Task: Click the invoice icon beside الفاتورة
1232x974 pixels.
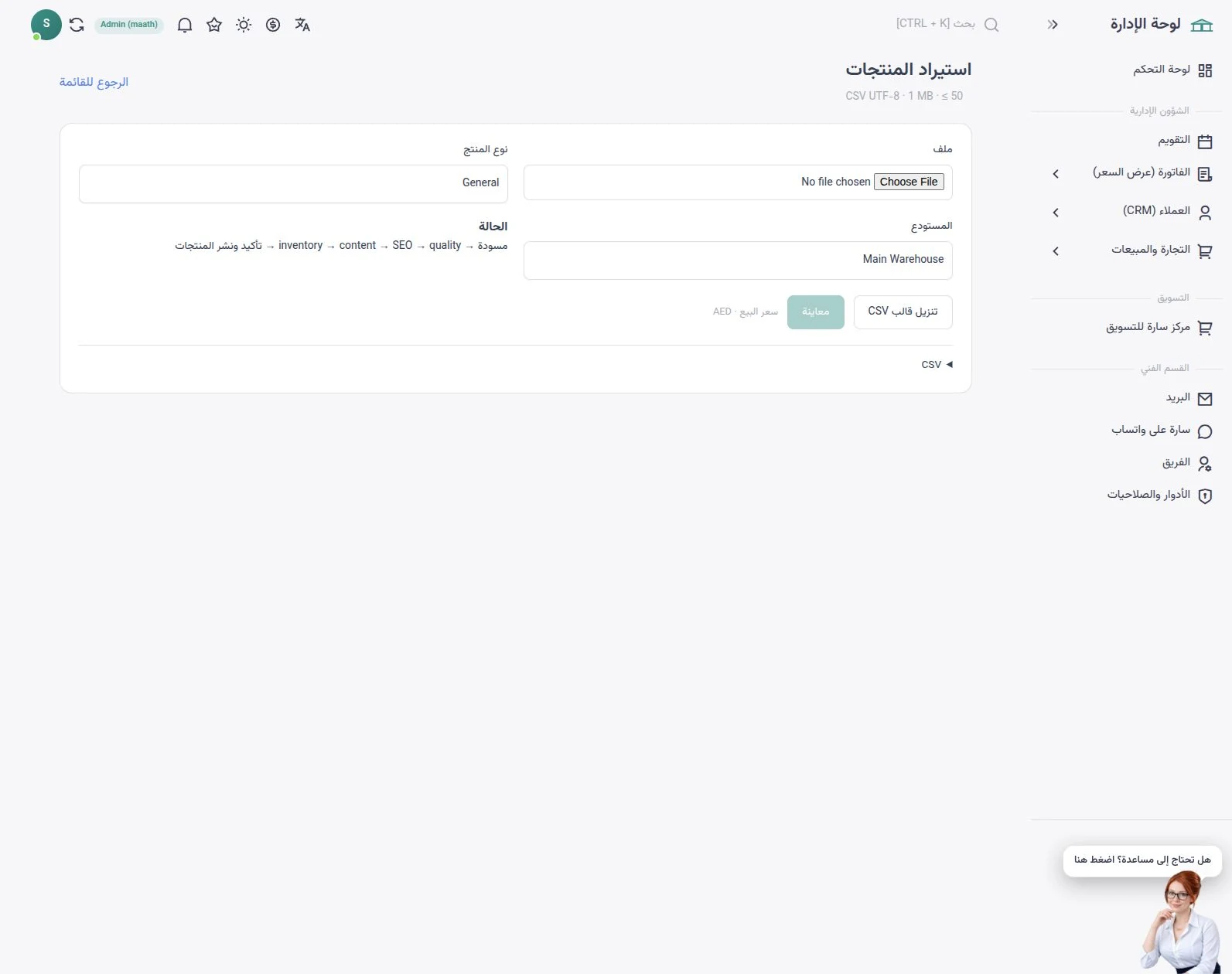Action: [1205, 174]
